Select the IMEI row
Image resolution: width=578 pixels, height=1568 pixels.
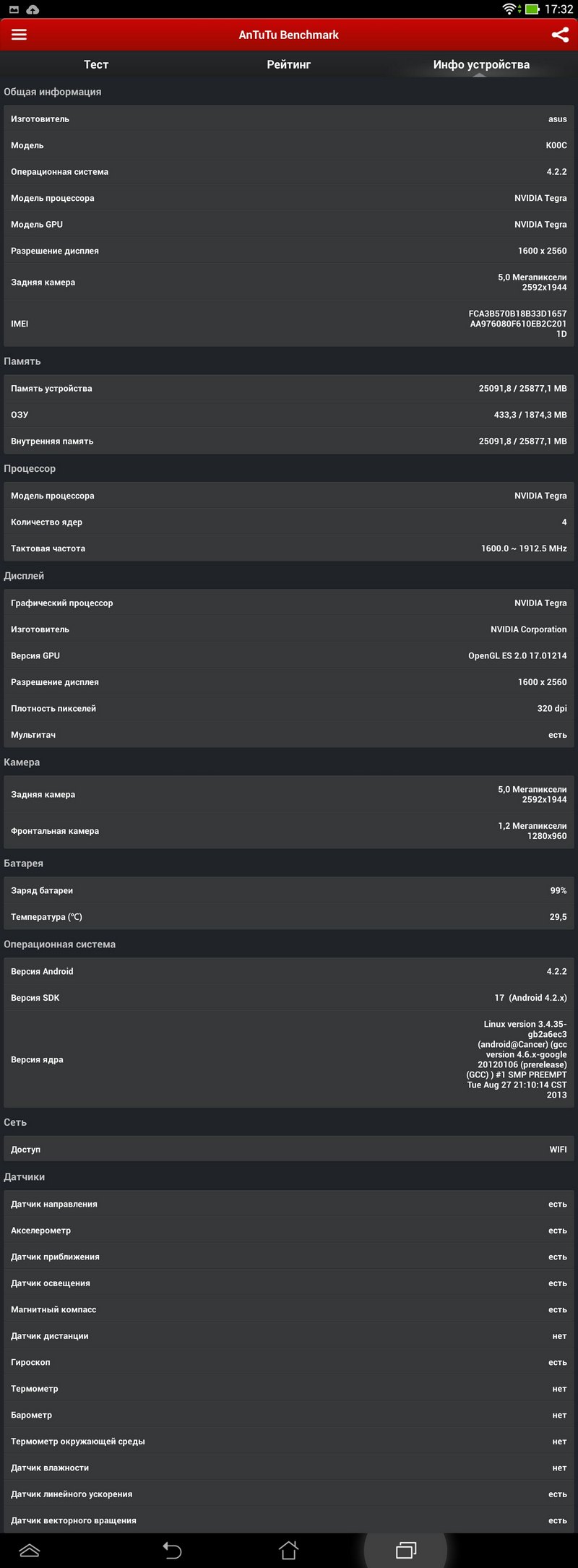pyautogui.click(x=289, y=324)
